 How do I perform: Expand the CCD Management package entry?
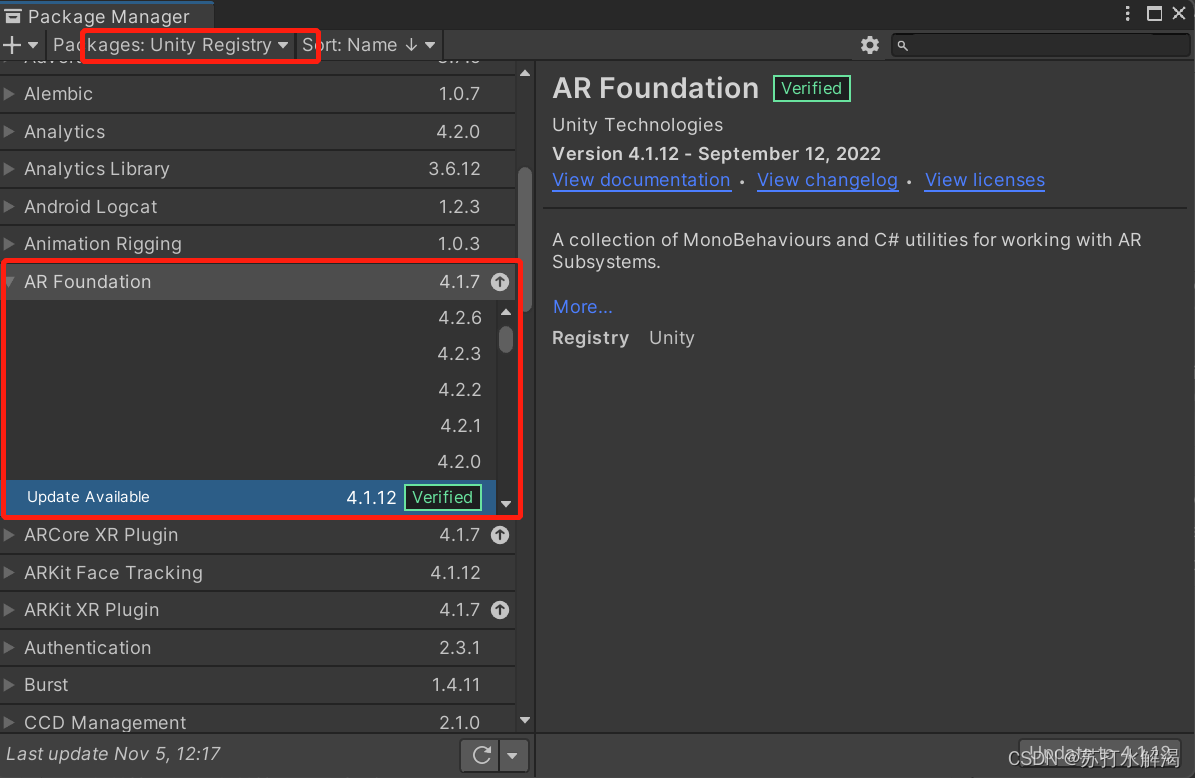click(x=9, y=722)
